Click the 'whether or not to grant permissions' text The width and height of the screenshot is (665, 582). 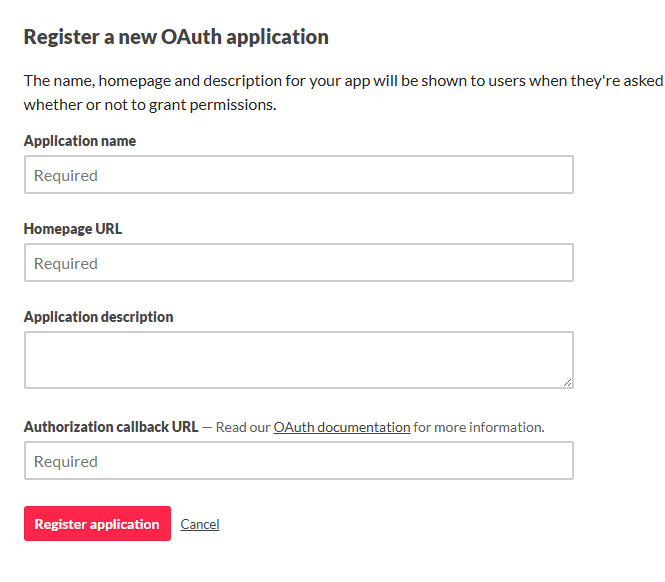coord(150,104)
